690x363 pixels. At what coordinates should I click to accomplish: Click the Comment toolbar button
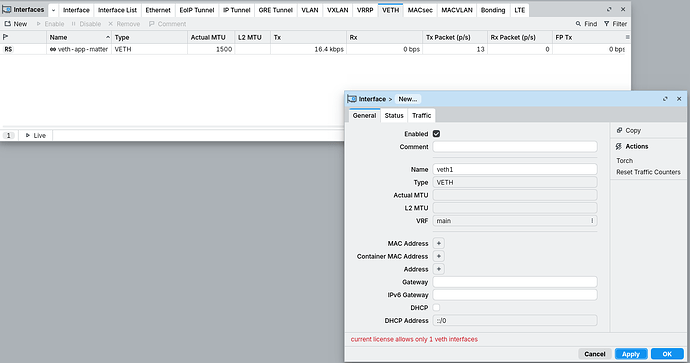click(x=167, y=24)
